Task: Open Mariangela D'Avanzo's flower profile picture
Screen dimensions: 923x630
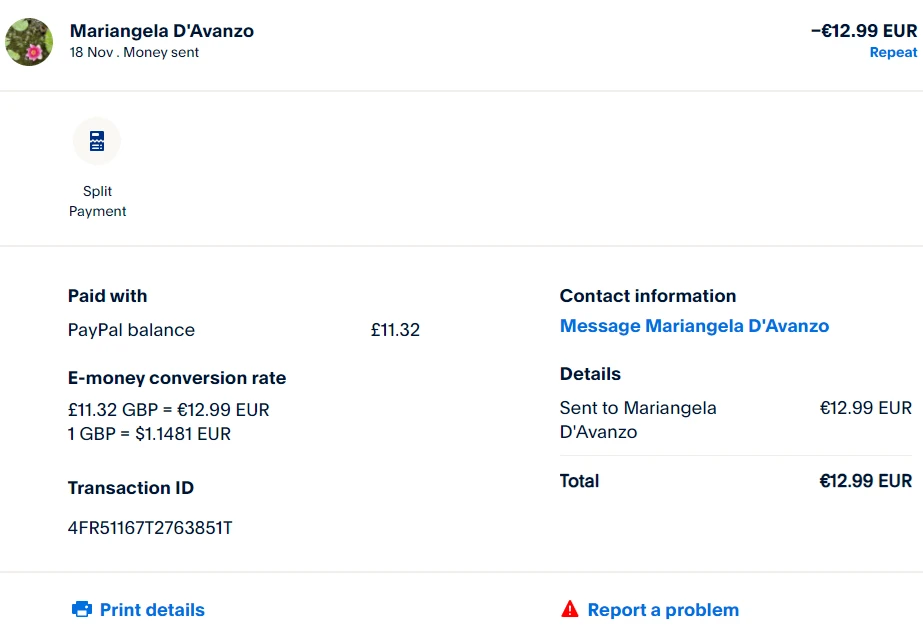Action: tap(29, 42)
